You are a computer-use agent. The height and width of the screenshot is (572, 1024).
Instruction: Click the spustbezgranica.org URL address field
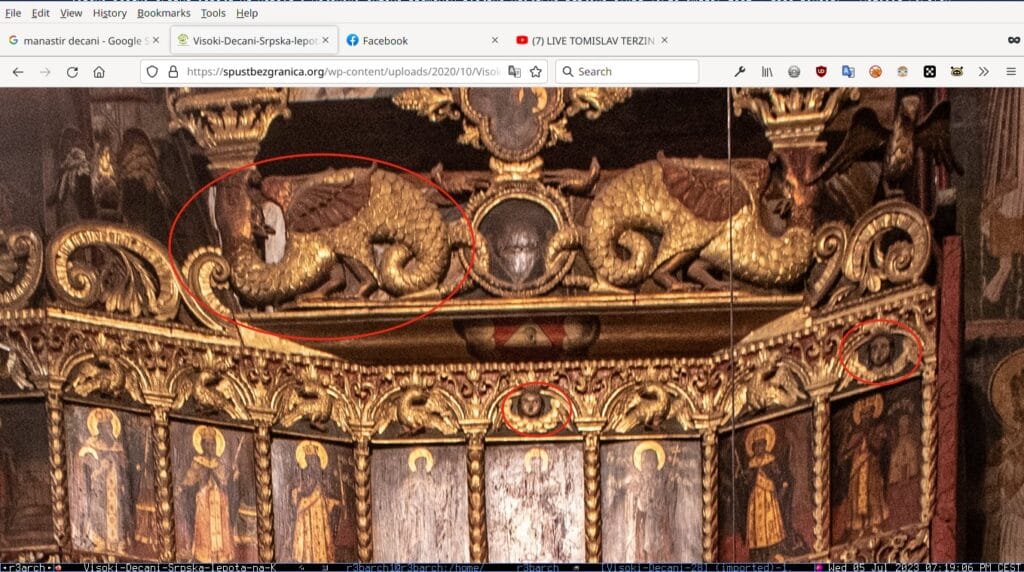(343, 72)
